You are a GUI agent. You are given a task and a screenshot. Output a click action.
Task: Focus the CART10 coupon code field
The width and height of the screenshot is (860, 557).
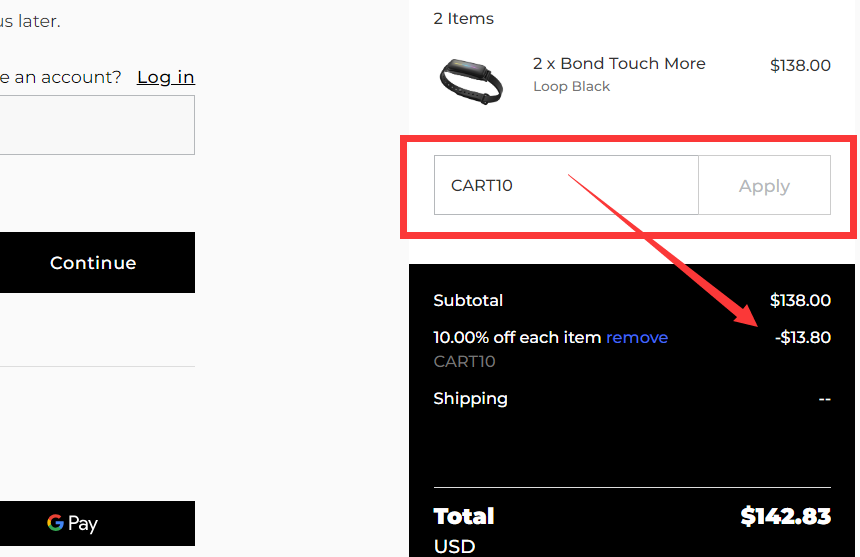[x=566, y=185]
